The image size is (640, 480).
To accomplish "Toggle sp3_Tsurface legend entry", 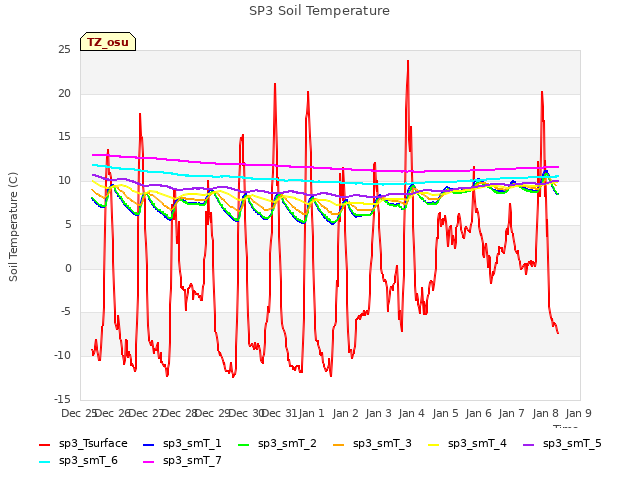I will pyautogui.click(x=83, y=443).
